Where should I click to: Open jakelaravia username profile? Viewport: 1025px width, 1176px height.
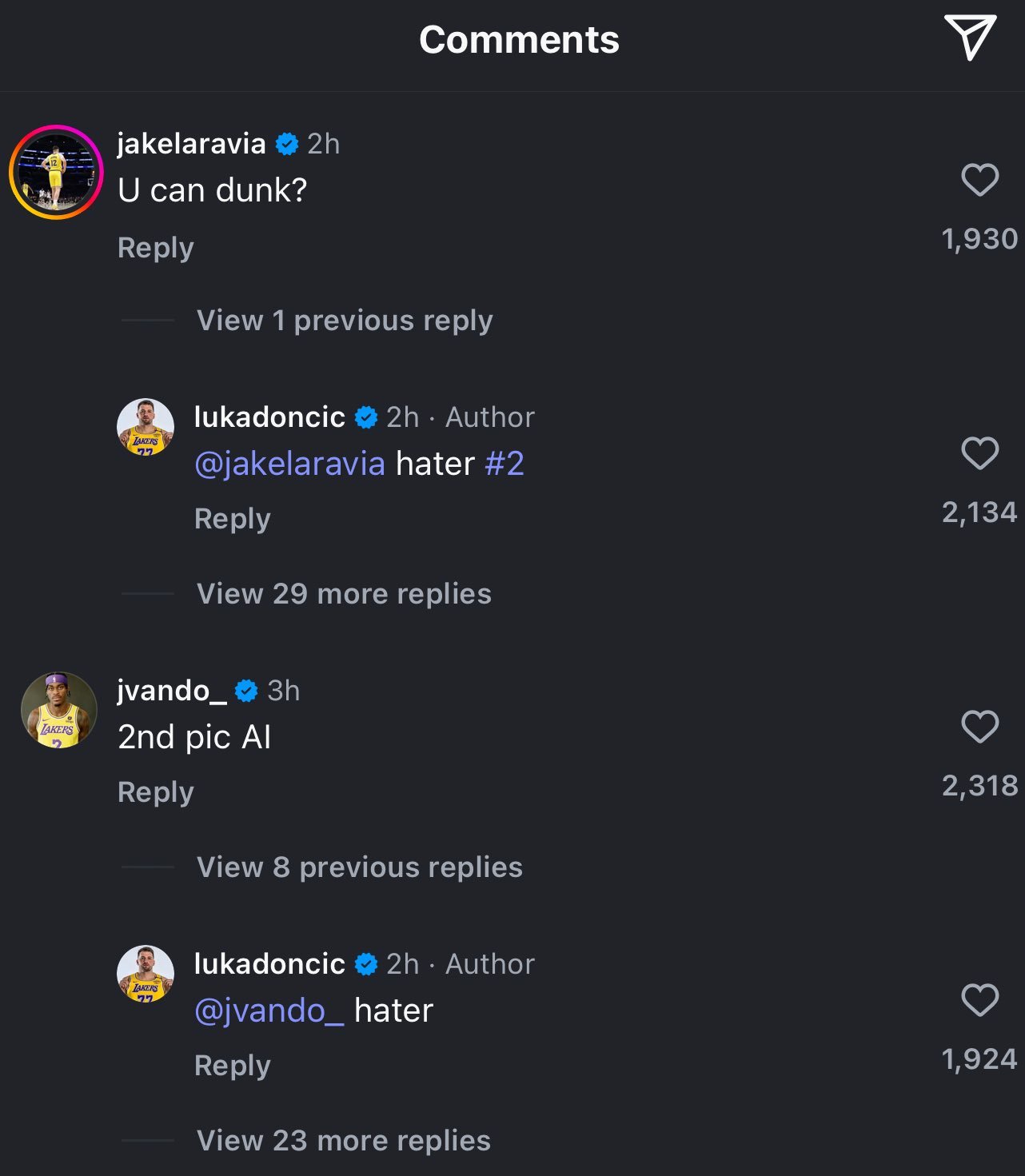[191, 144]
